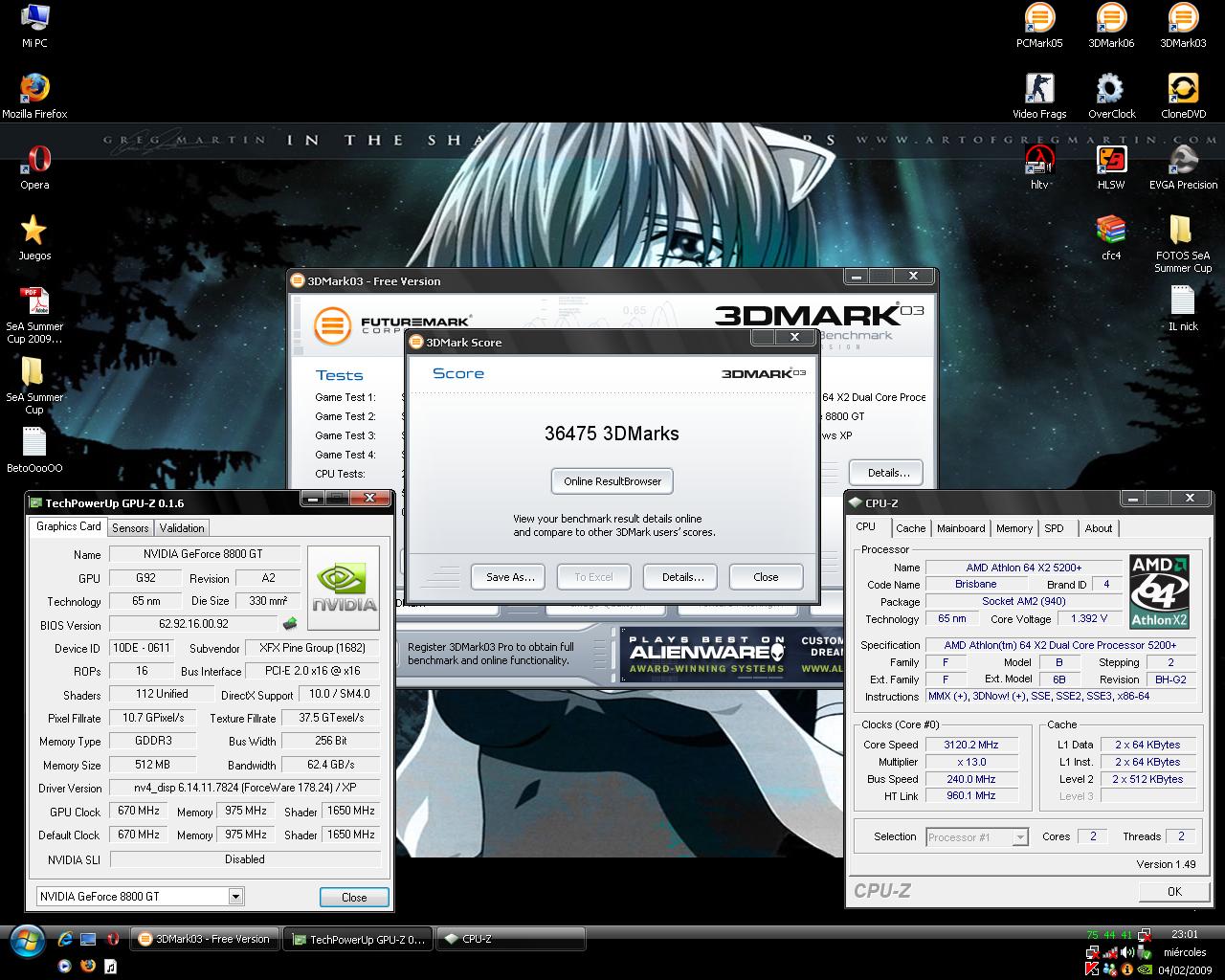1225x980 pixels.
Task: Save BIOS with GPU-Z chip icon
Action: coord(289,624)
